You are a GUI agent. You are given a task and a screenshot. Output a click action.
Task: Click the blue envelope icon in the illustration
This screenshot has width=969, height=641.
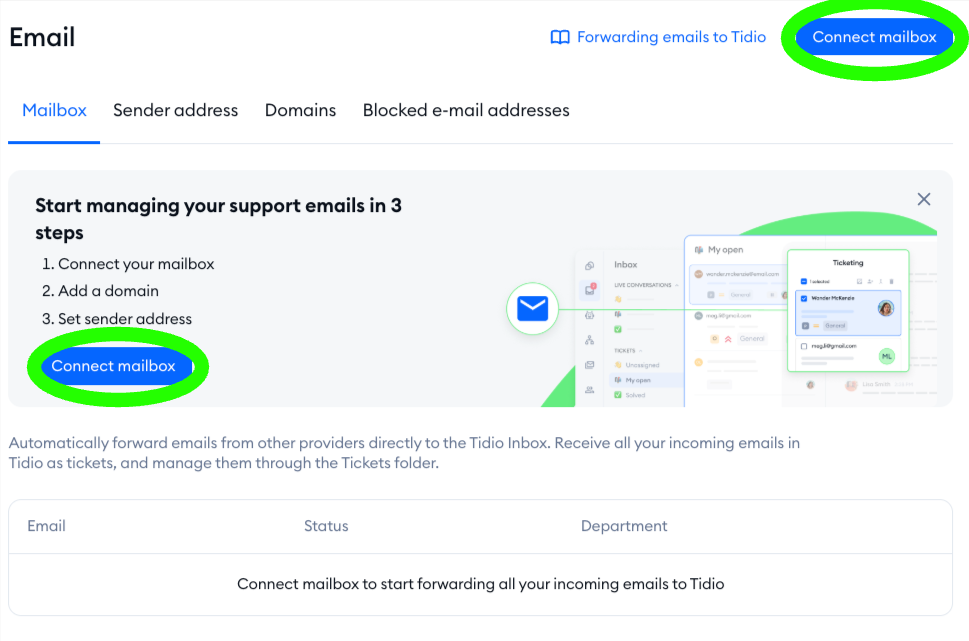pos(533,309)
